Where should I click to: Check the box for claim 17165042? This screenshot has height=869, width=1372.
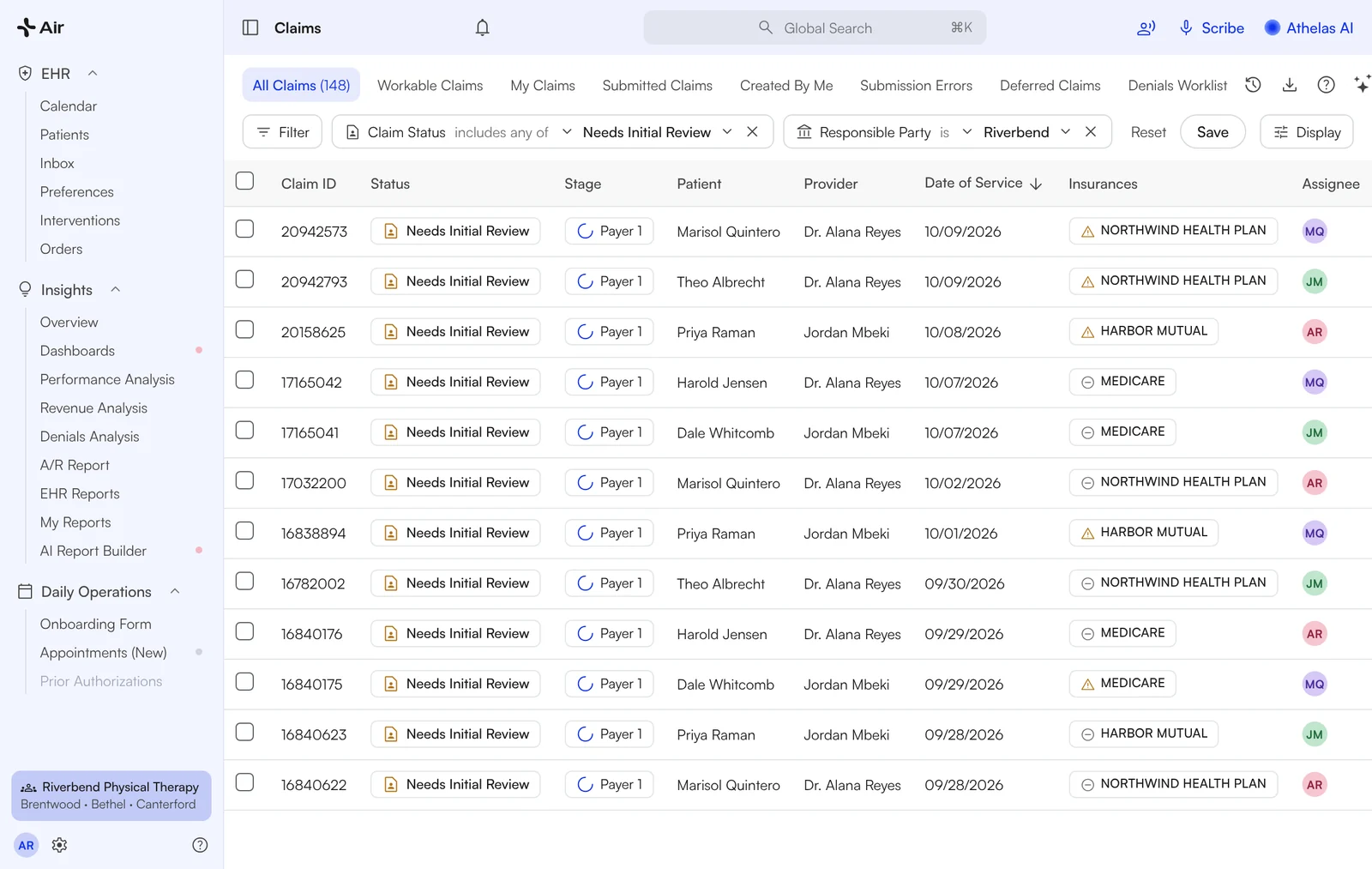click(244, 380)
